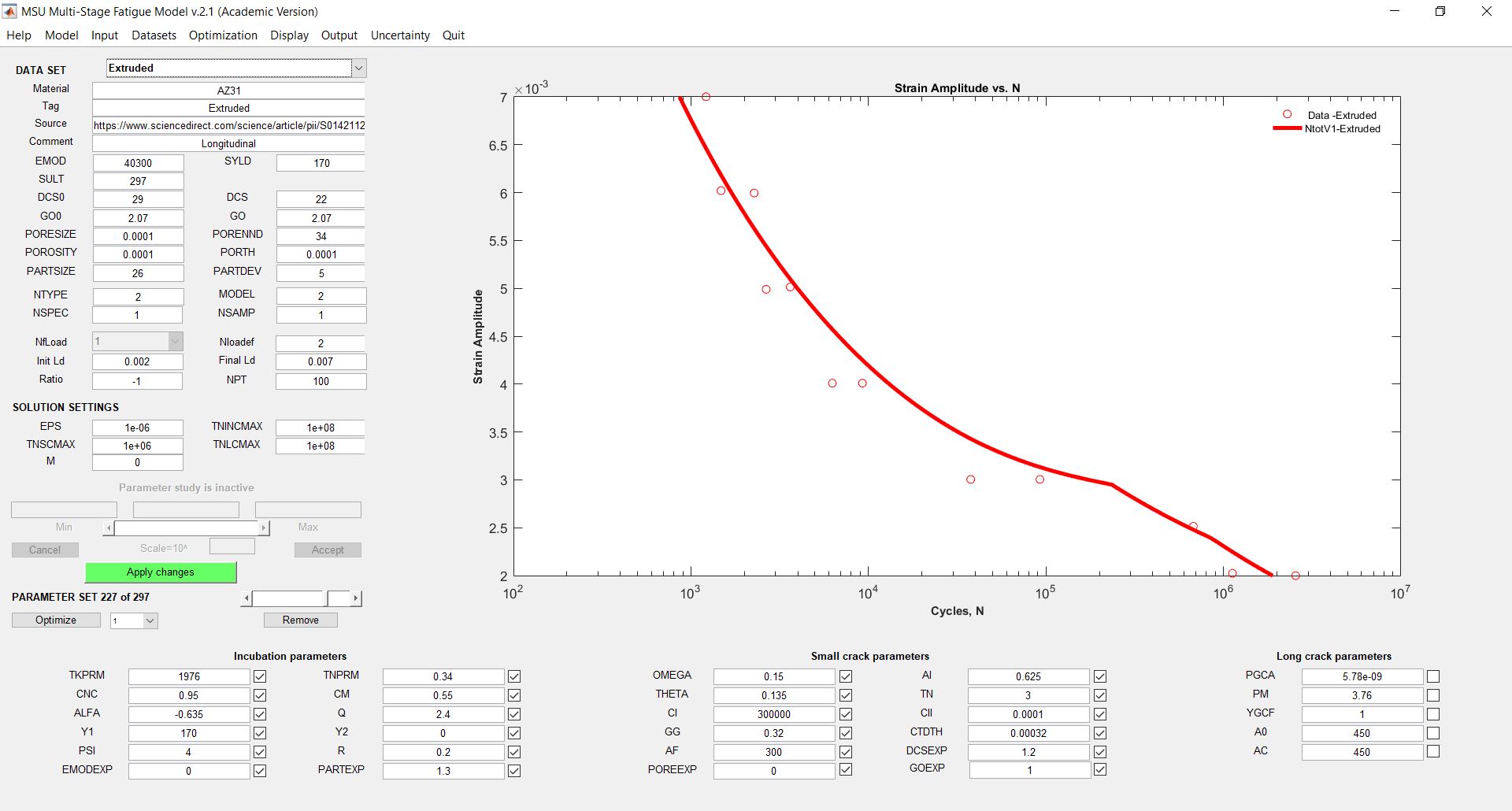Open the Optimization menu

coord(223,35)
